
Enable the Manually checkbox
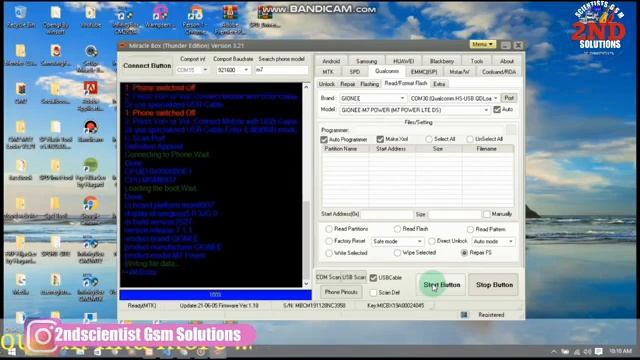point(486,214)
